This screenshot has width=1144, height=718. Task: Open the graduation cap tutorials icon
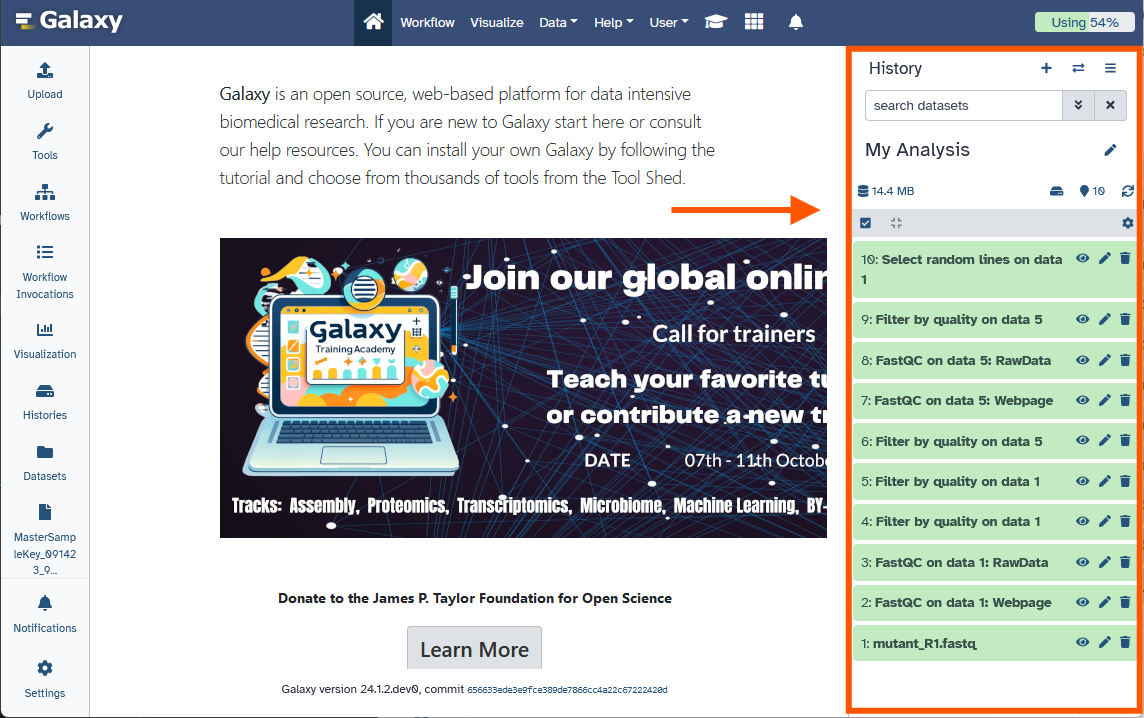click(x=716, y=22)
